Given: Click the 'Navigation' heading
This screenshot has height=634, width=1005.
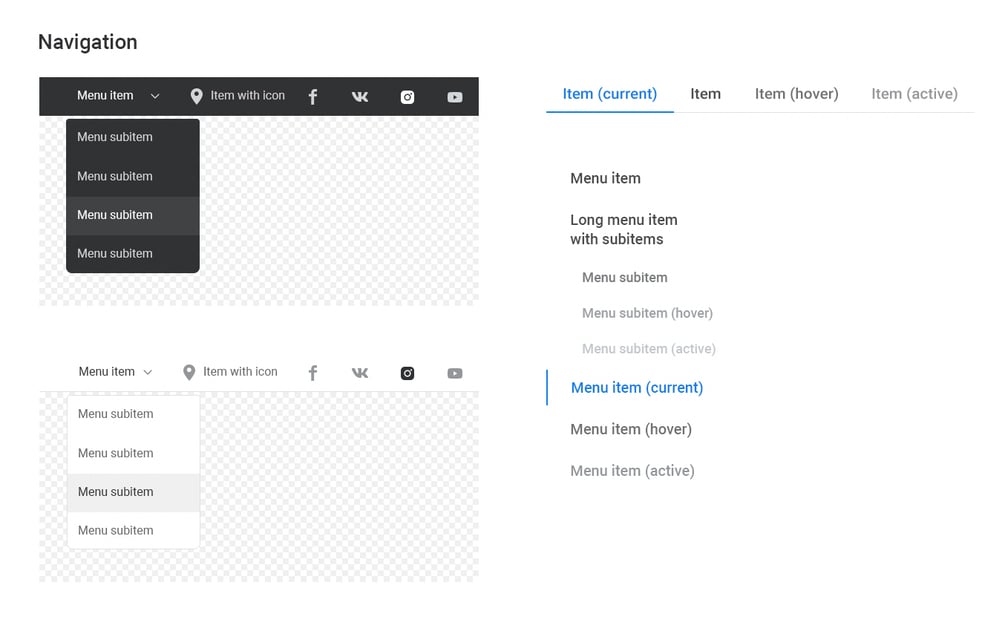Looking at the screenshot, I should [x=88, y=42].
